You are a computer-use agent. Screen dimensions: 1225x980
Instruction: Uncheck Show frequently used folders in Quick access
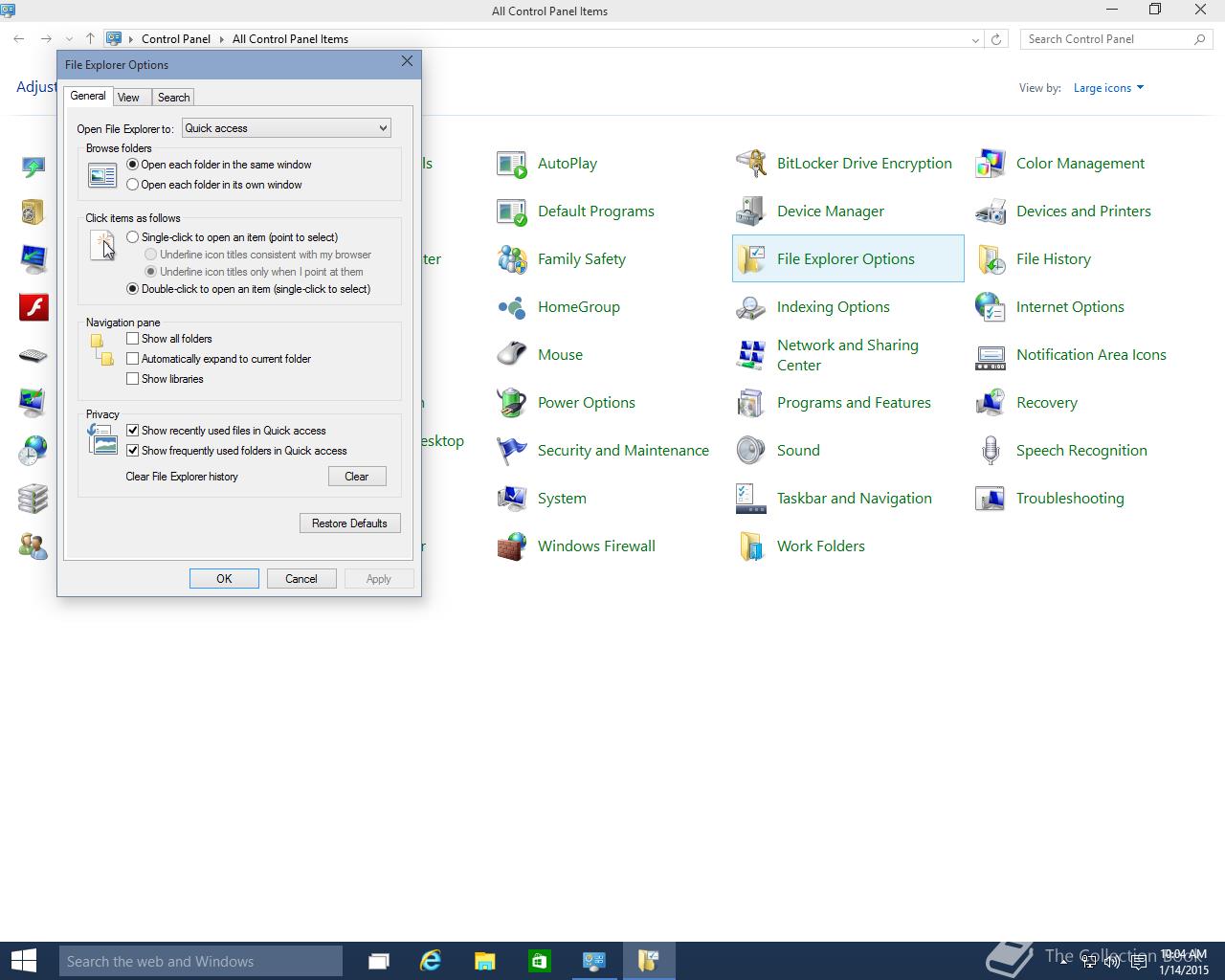point(133,451)
